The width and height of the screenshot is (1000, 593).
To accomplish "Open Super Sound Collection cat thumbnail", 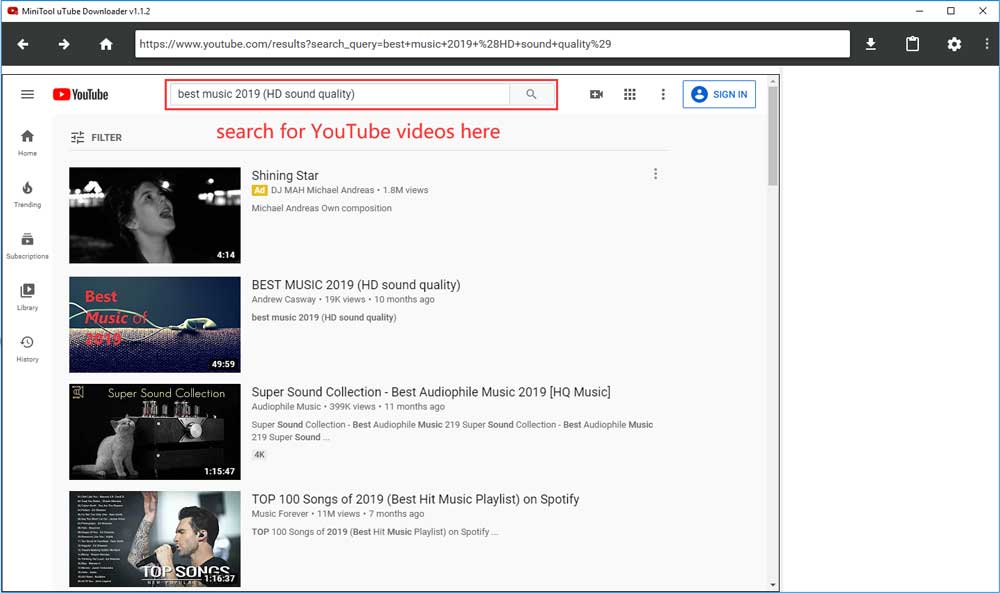I will tap(155, 432).
